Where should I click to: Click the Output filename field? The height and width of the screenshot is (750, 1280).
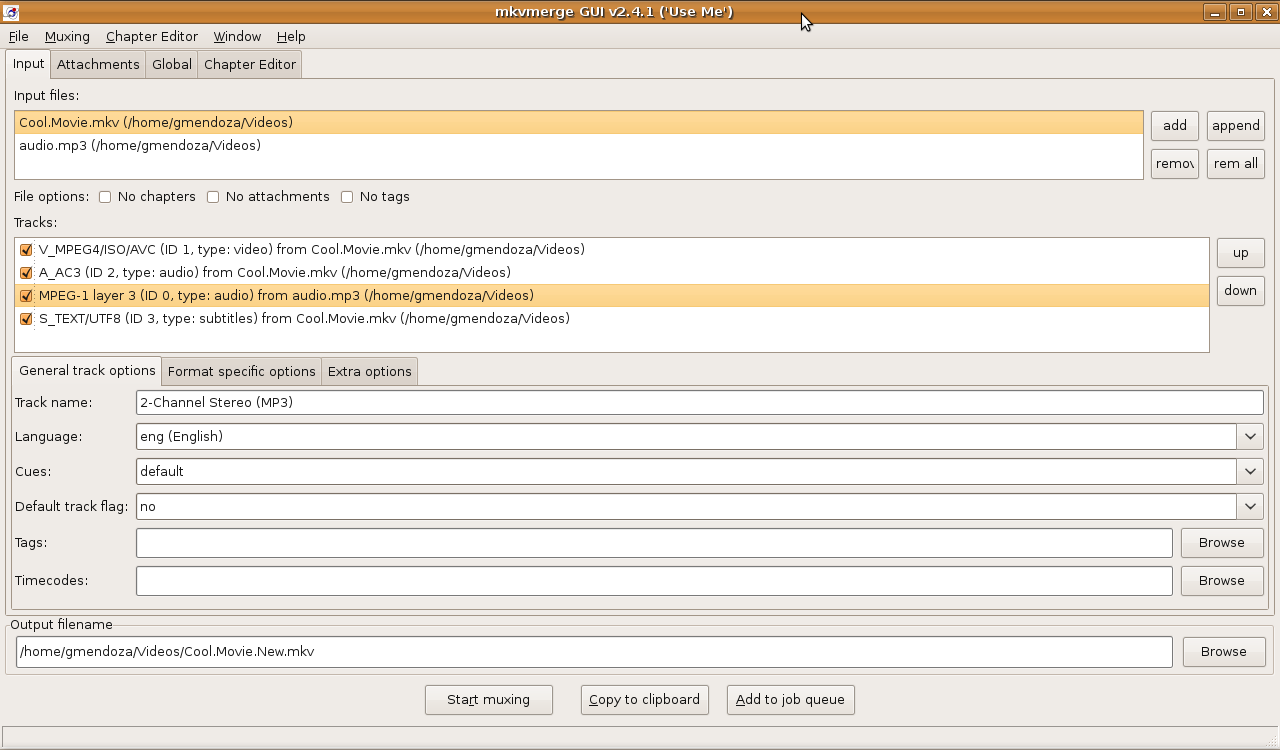coord(594,651)
